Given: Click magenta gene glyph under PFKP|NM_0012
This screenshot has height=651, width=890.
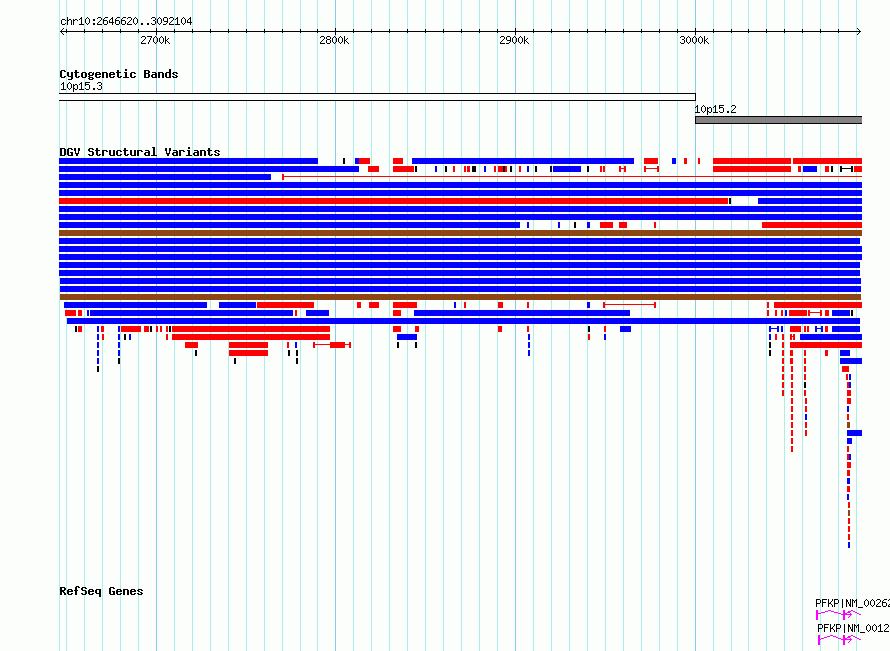Looking at the screenshot, I should click(x=839, y=640).
